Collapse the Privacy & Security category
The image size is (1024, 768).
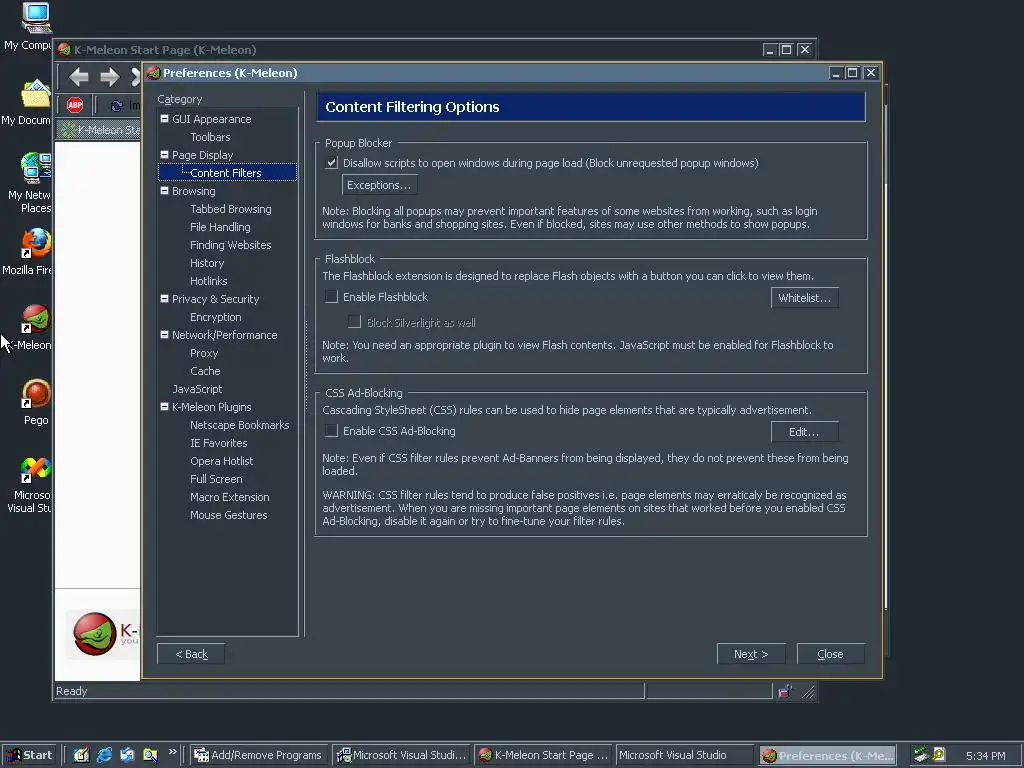tap(165, 298)
